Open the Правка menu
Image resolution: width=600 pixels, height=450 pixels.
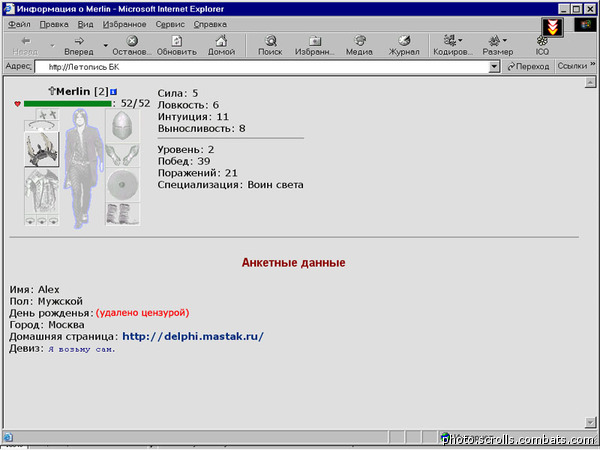(x=54, y=24)
